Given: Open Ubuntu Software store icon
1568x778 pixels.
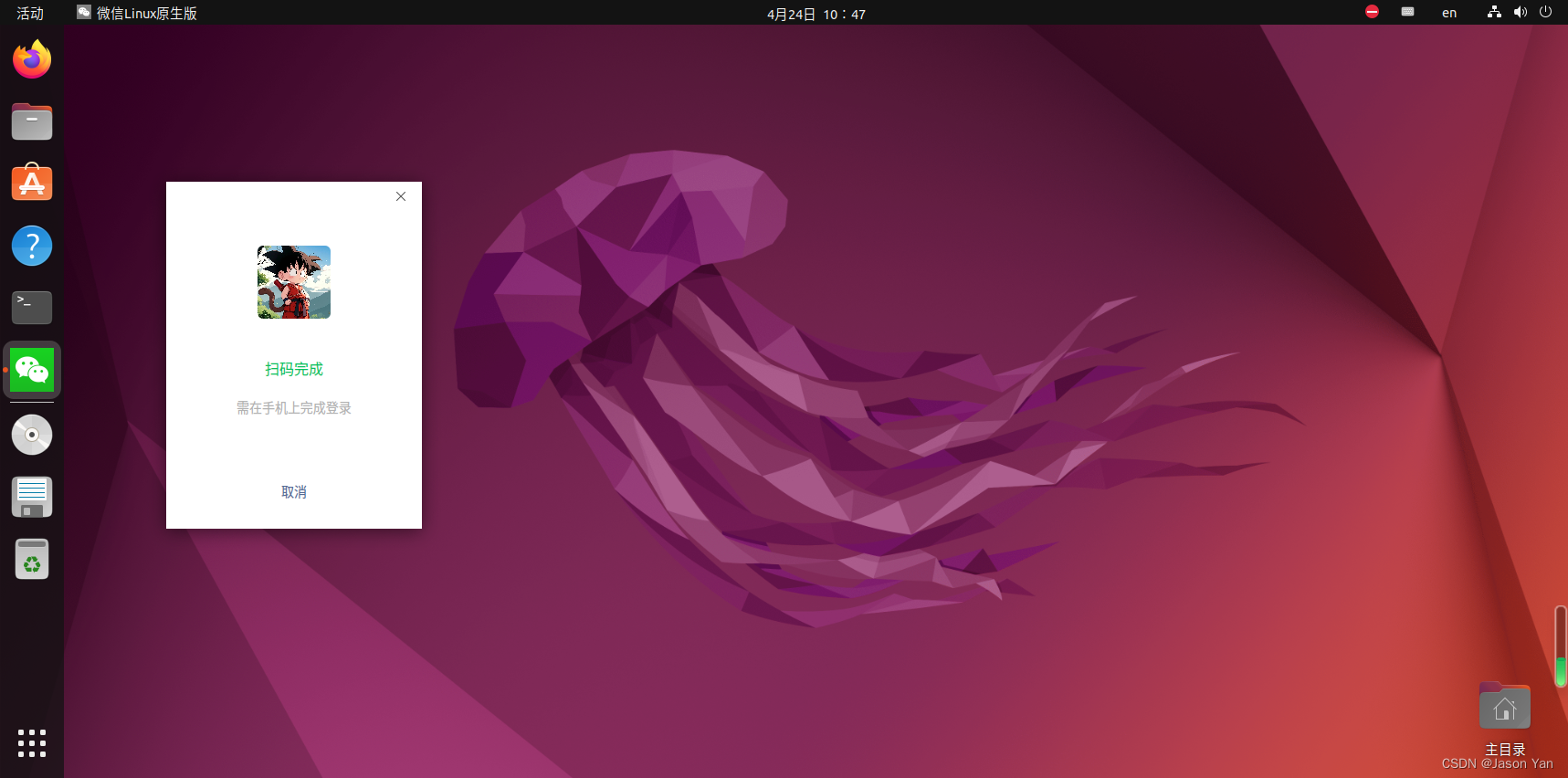Looking at the screenshot, I should (32, 183).
